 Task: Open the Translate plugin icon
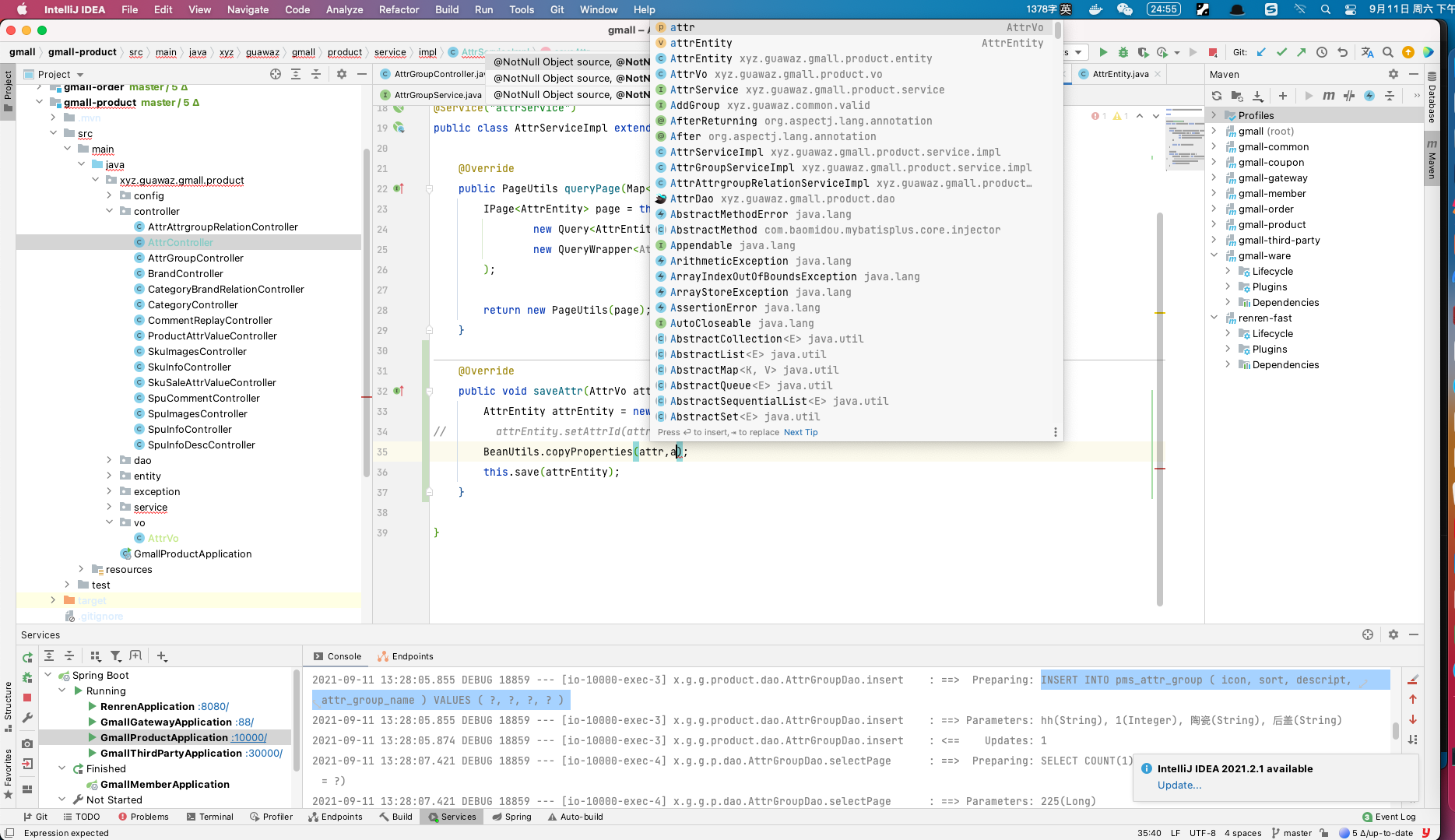[x=1367, y=52]
